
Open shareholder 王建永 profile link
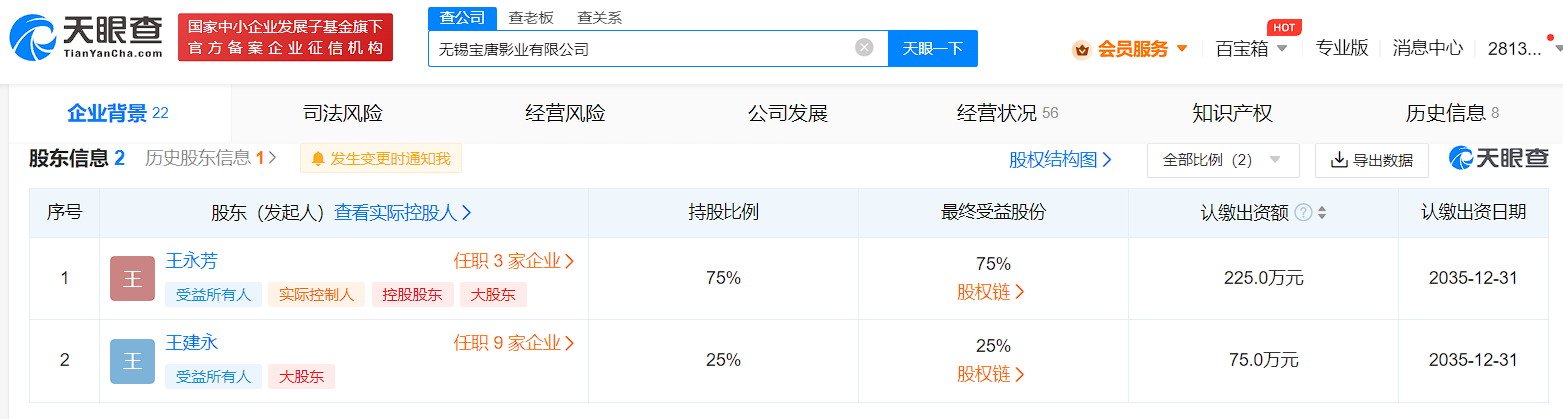(191, 343)
